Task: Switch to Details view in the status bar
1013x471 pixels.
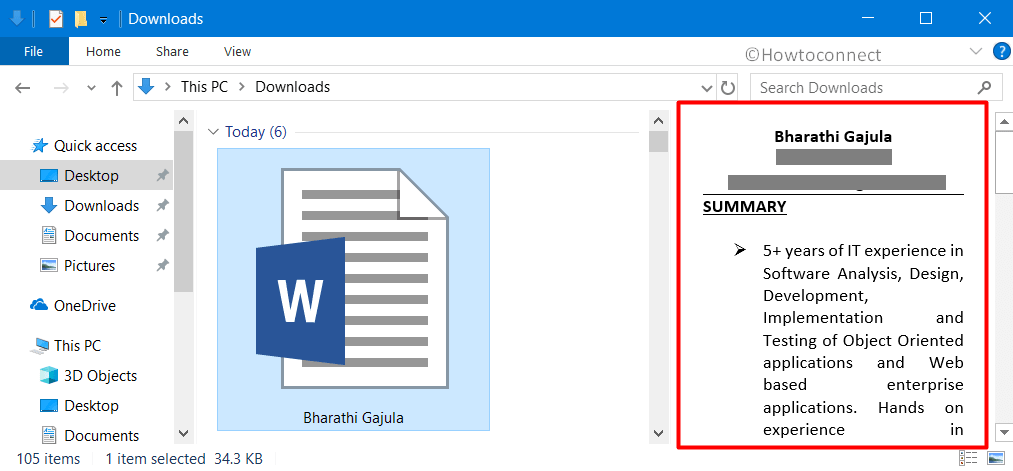Action: pos(968,458)
